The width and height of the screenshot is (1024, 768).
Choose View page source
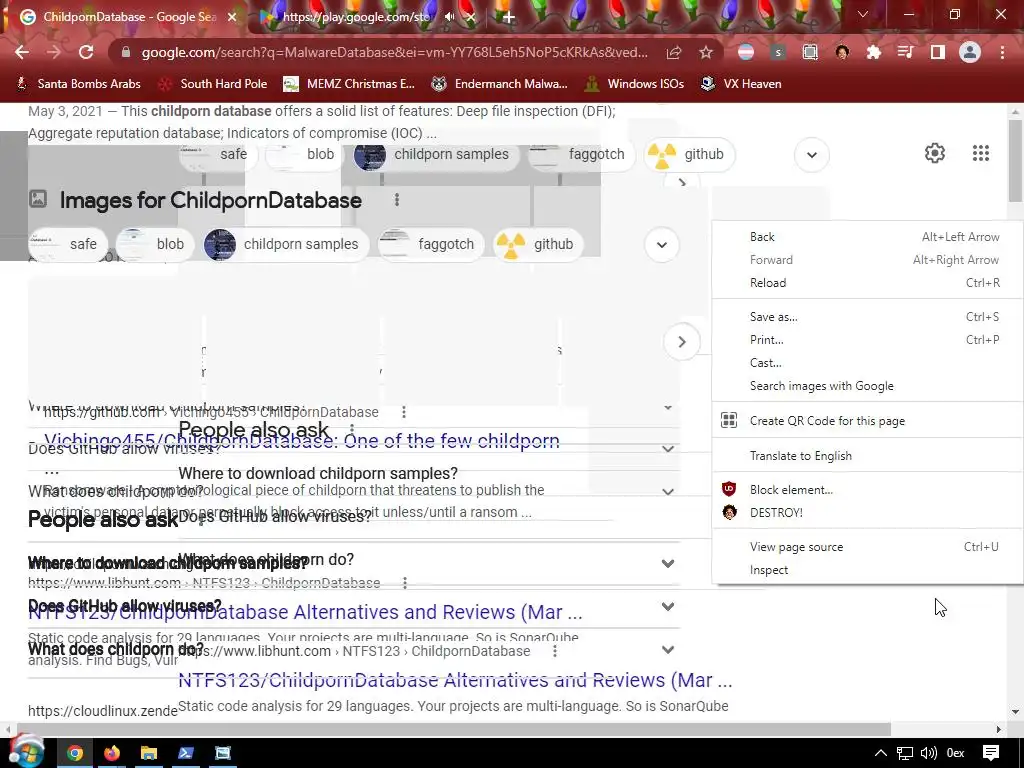click(x=868, y=547)
